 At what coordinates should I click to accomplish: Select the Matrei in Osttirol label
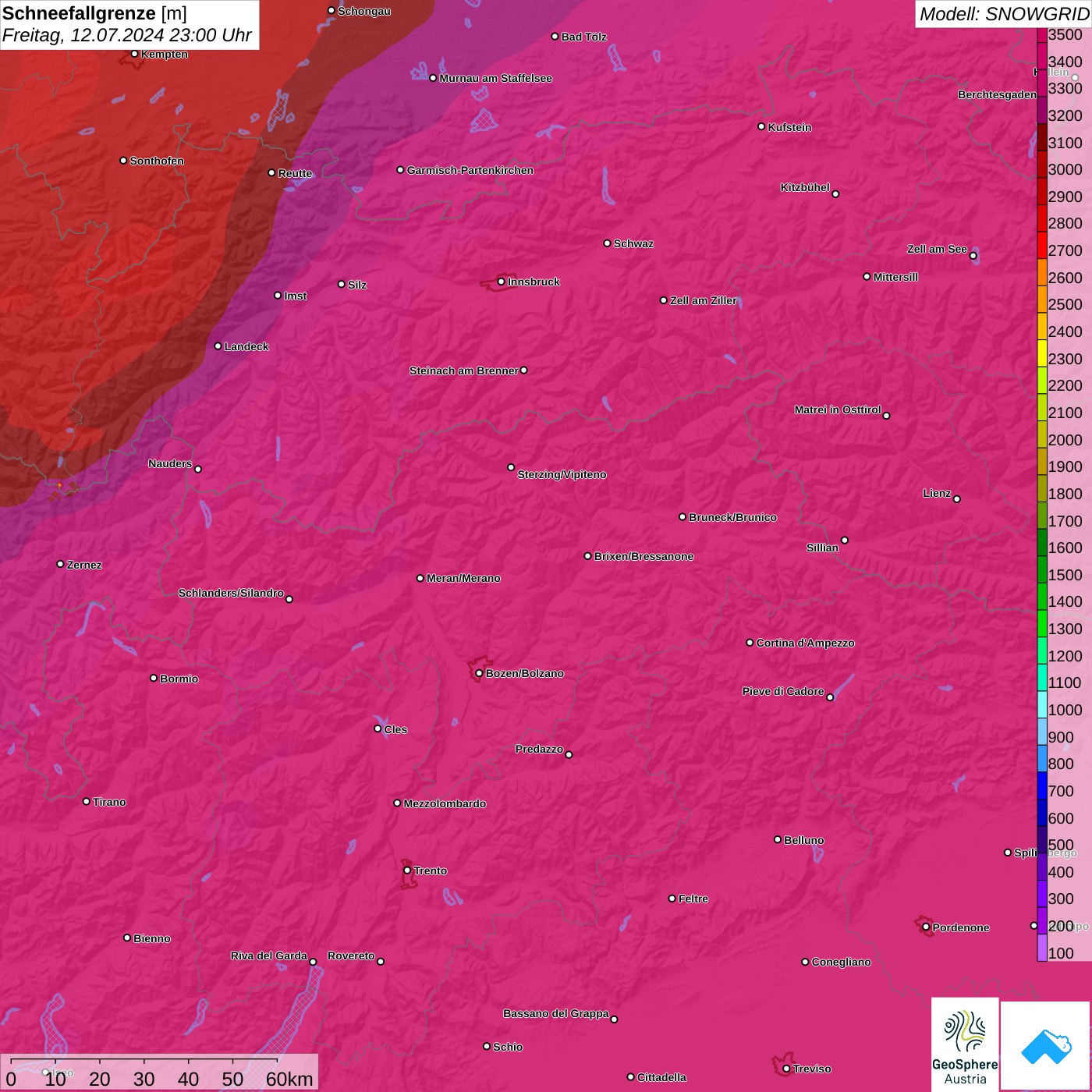click(838, 409)
